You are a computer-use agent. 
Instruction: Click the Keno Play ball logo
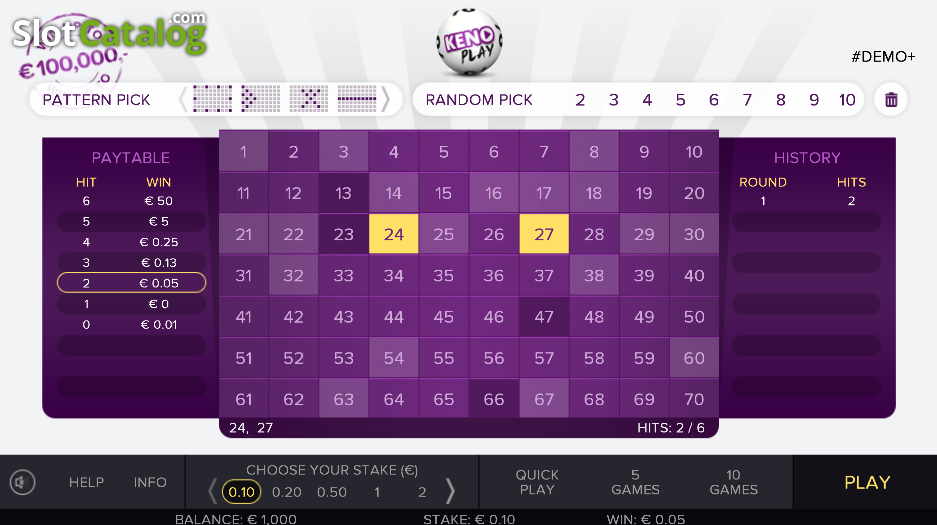point(469,43)
